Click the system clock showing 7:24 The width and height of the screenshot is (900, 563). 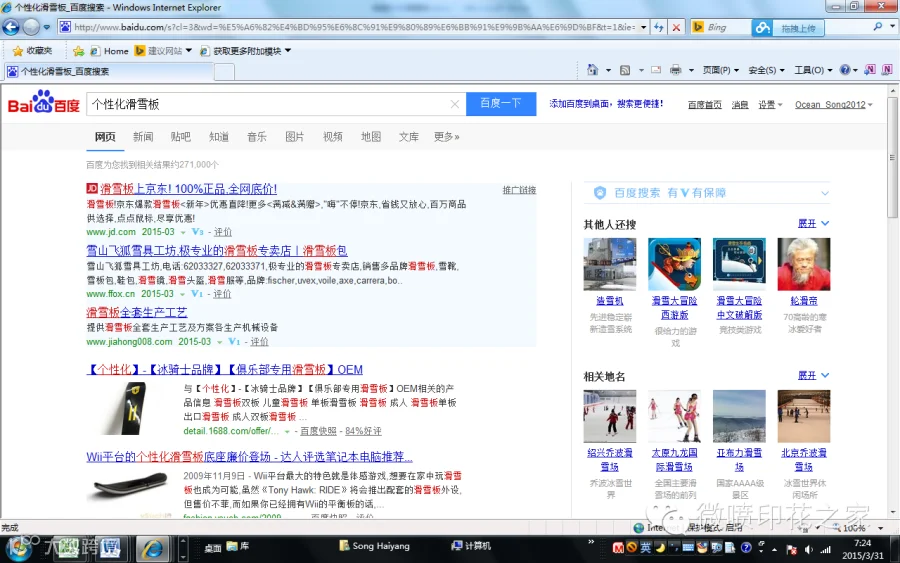(862, 543)
